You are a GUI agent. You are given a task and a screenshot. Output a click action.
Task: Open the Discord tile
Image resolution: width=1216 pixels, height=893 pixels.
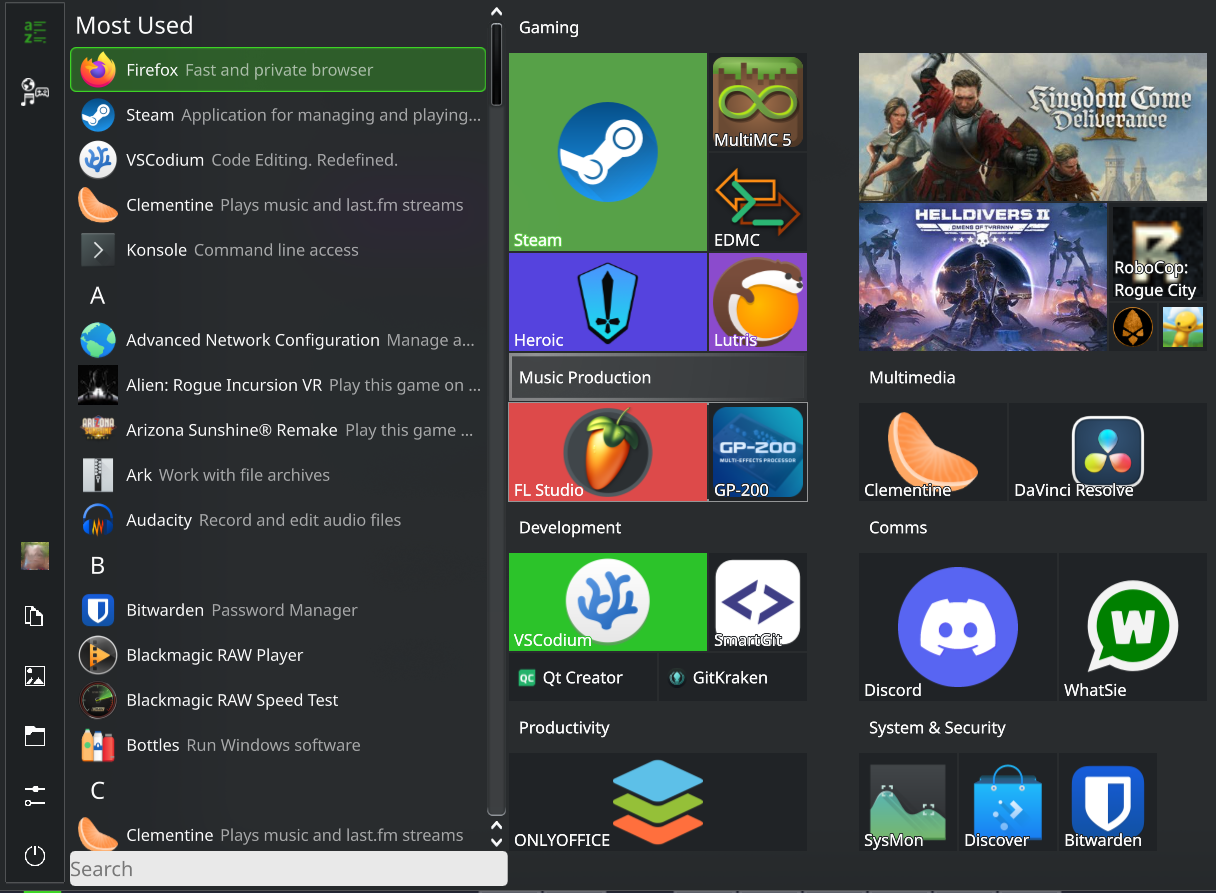958,627
